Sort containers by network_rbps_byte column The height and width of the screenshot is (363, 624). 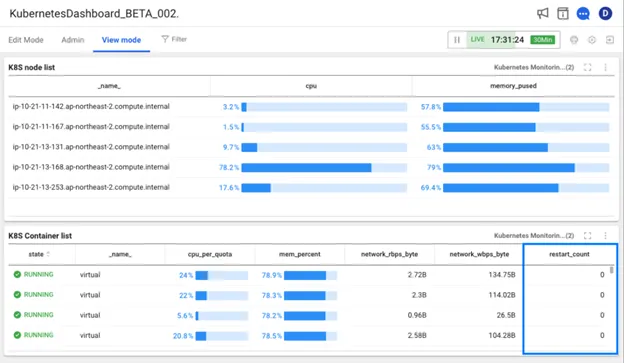(389, 254)
